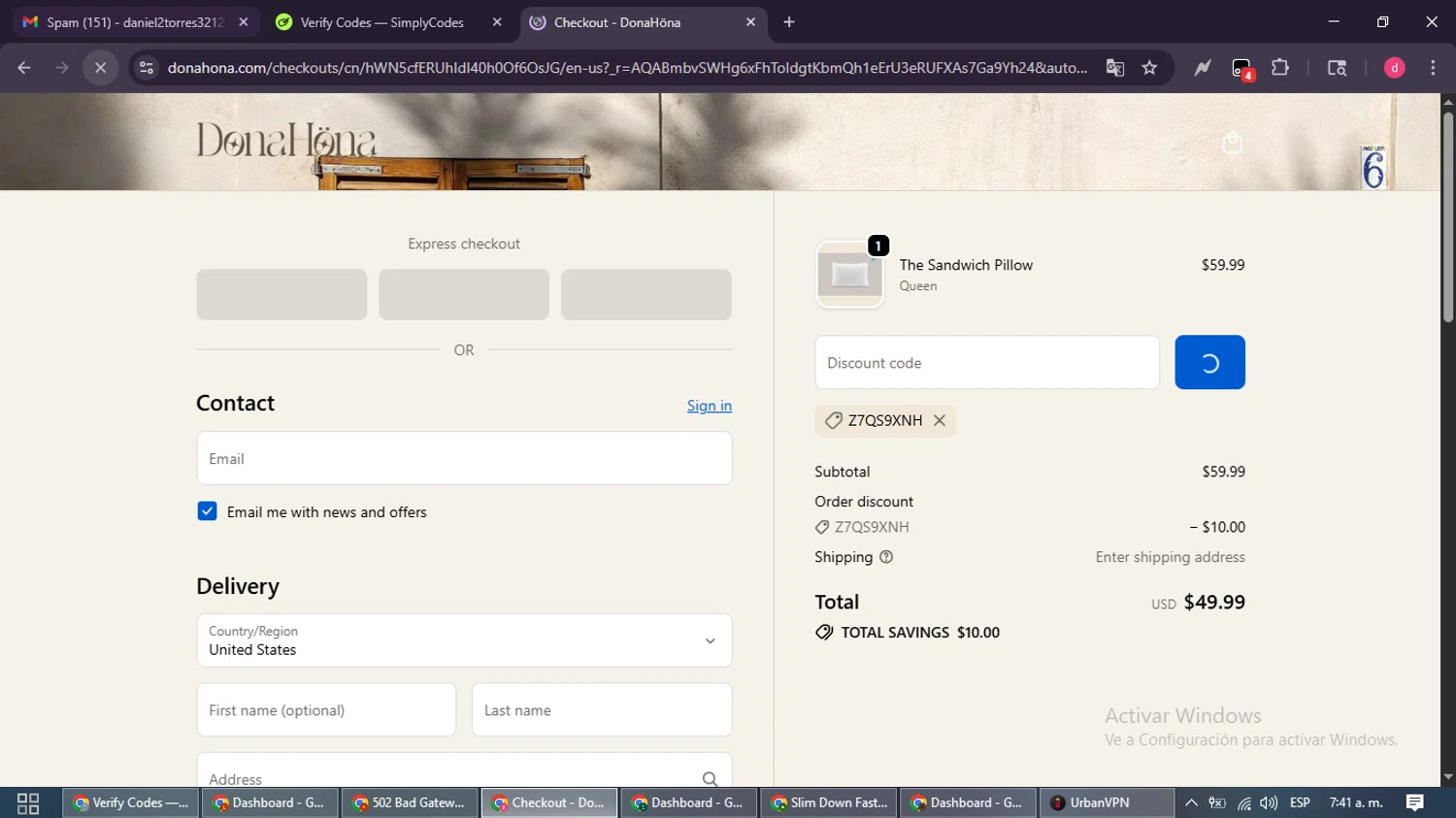The width and height of the screenshot is (1456, 818).
Task: Click the Email input field
Action: (464, 458)
